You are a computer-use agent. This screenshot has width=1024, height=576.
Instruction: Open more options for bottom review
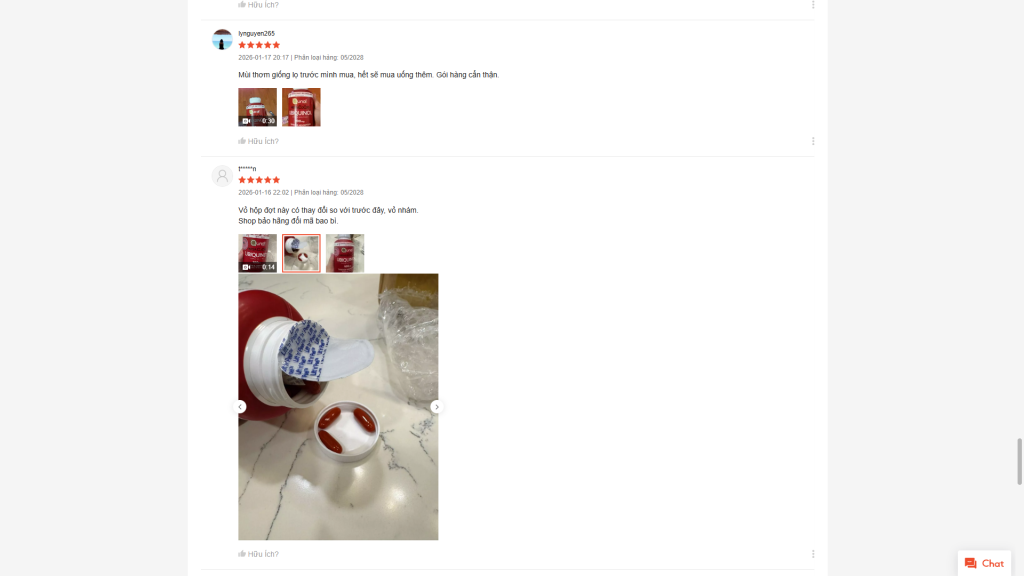click(x=813, y=554)
